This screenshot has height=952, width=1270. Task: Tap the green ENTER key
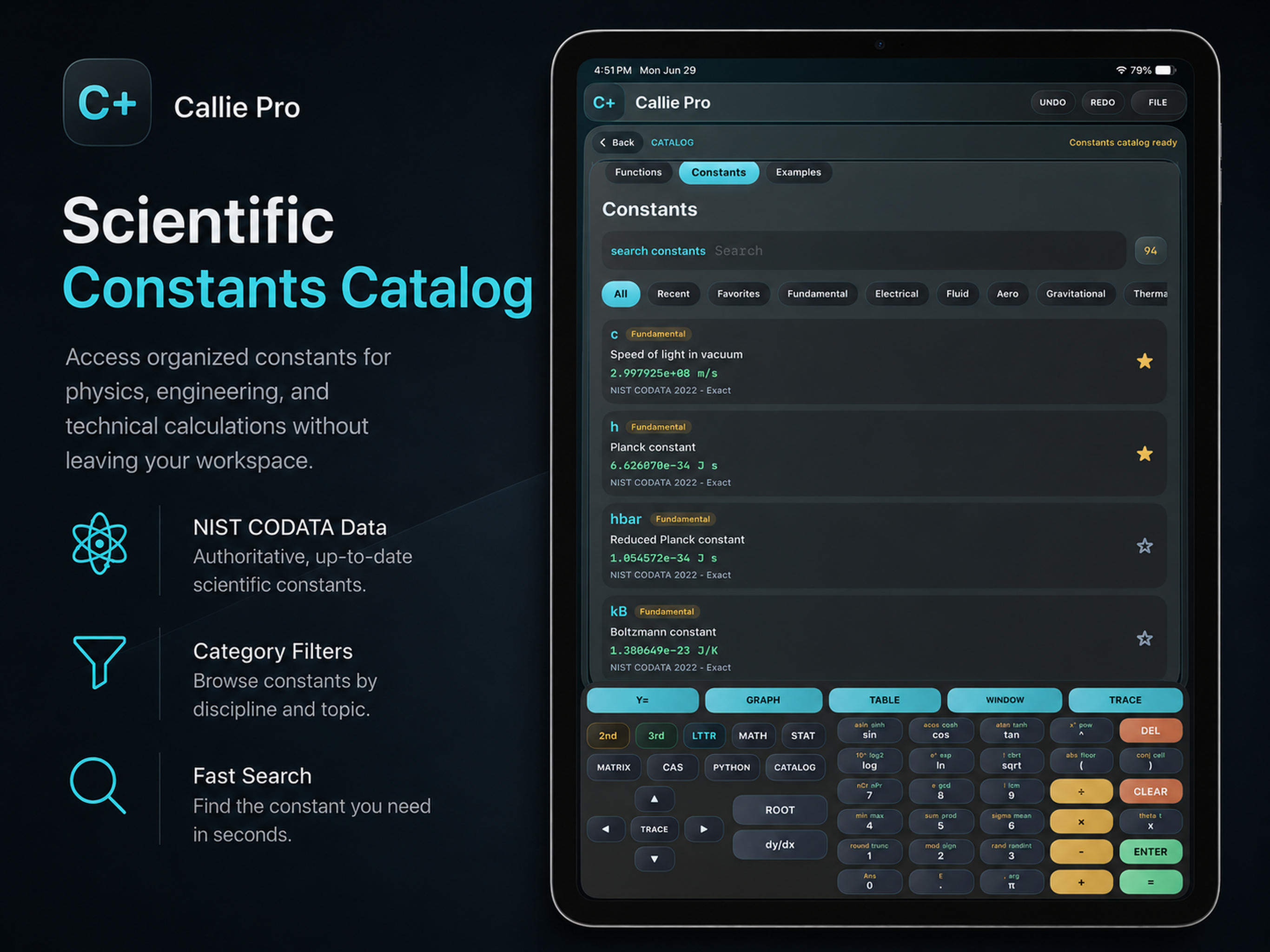click(x=1151, y=852)
